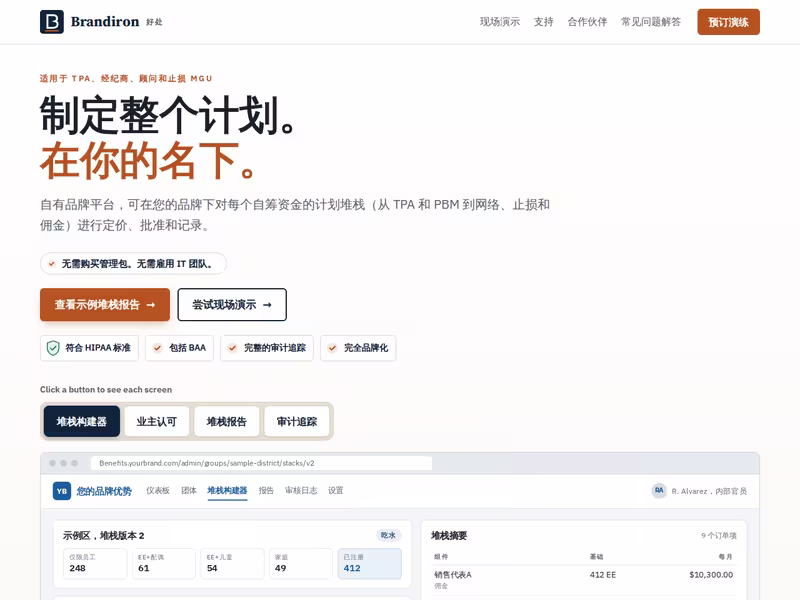
Task: Switch to 业主认可 screen tab
Action: pos(157,421)
